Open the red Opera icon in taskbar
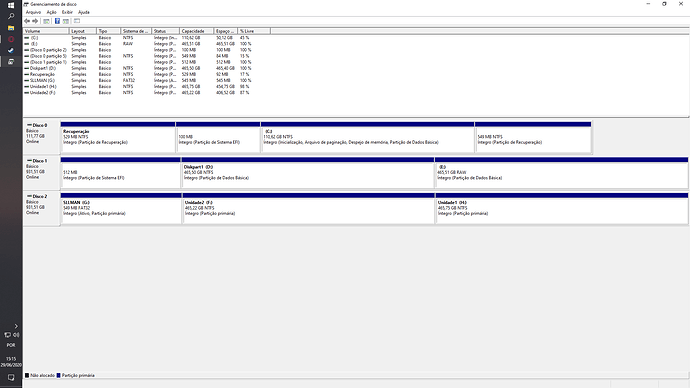Screen dimensions: 690x388 [11, 39]
